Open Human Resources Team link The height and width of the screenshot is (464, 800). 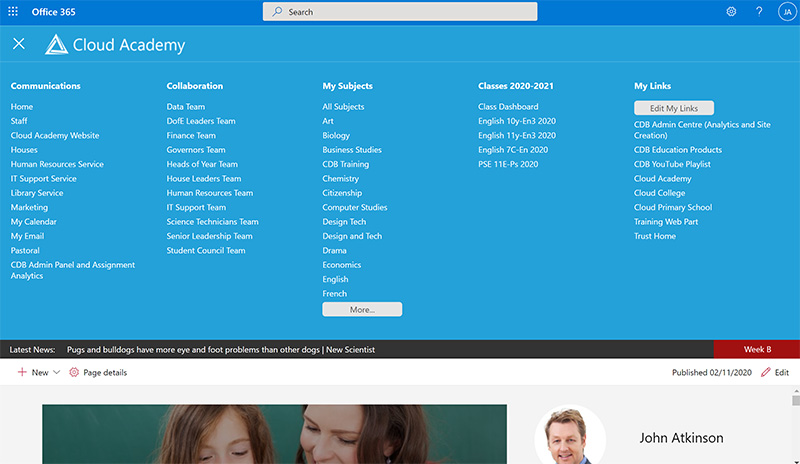point(210,193)
